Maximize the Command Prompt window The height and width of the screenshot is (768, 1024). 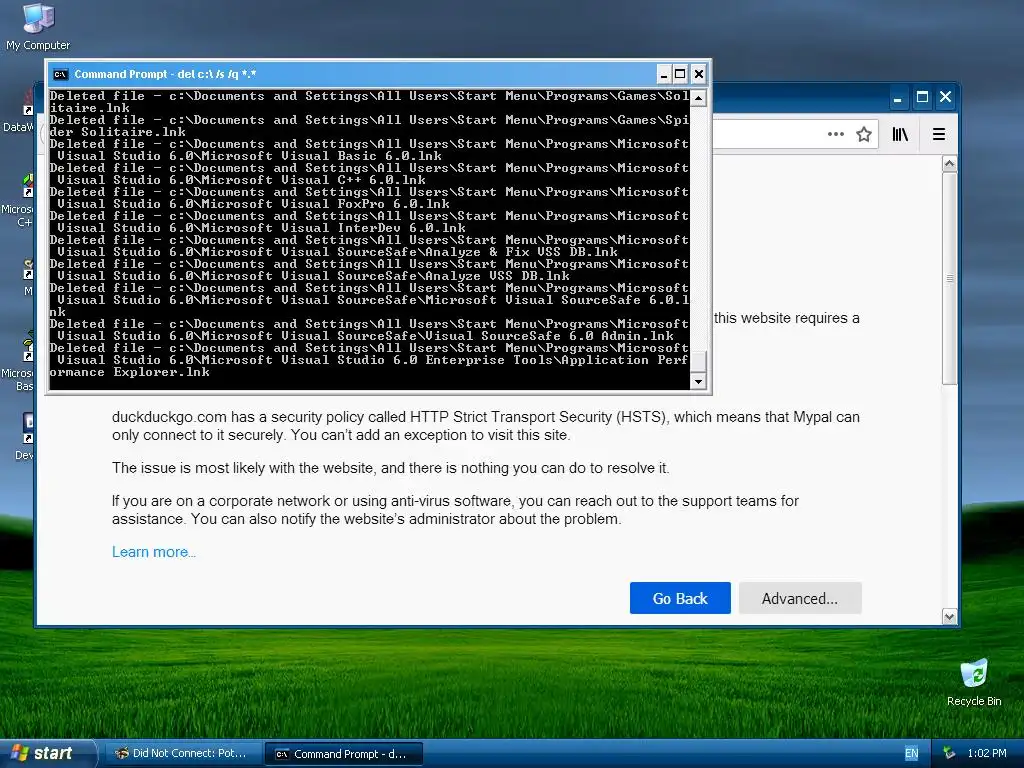(x=680, y=74)
